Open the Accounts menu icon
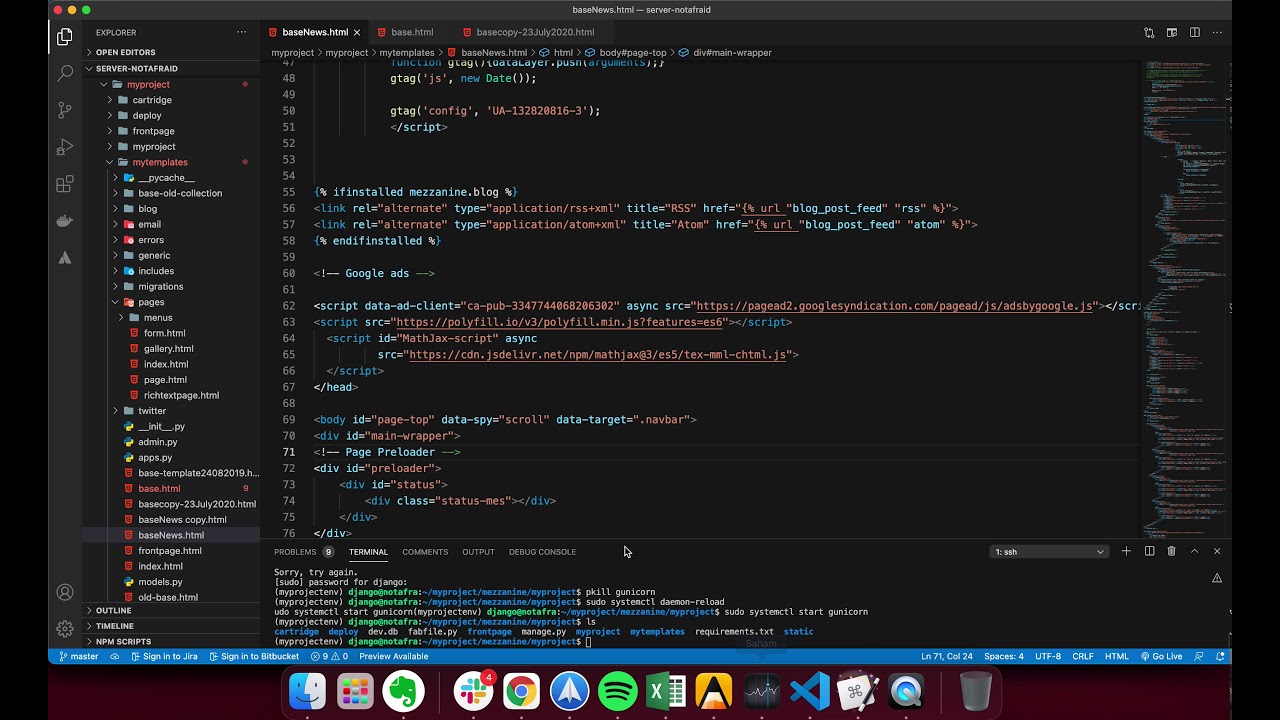This screenshot has width=1280, height=720. [x=65, y=592]
